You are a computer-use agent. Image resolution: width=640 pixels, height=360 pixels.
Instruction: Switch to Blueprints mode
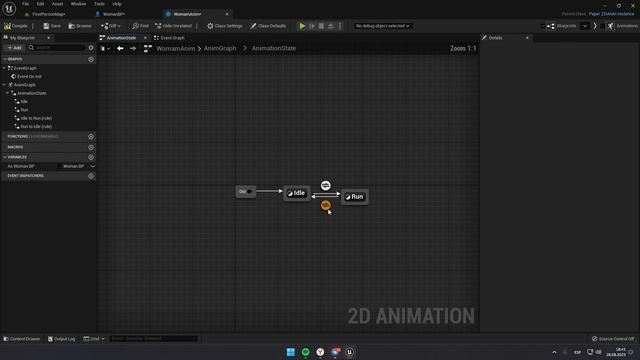click(x=562, y=26)
